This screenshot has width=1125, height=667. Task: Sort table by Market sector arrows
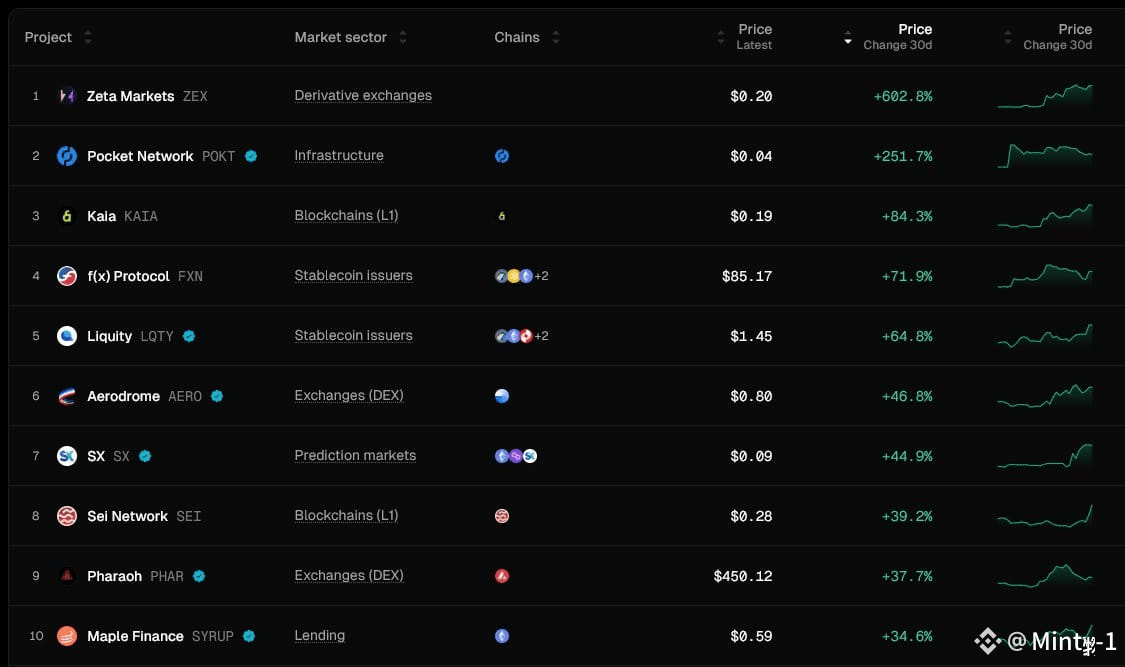pos(403,37)
